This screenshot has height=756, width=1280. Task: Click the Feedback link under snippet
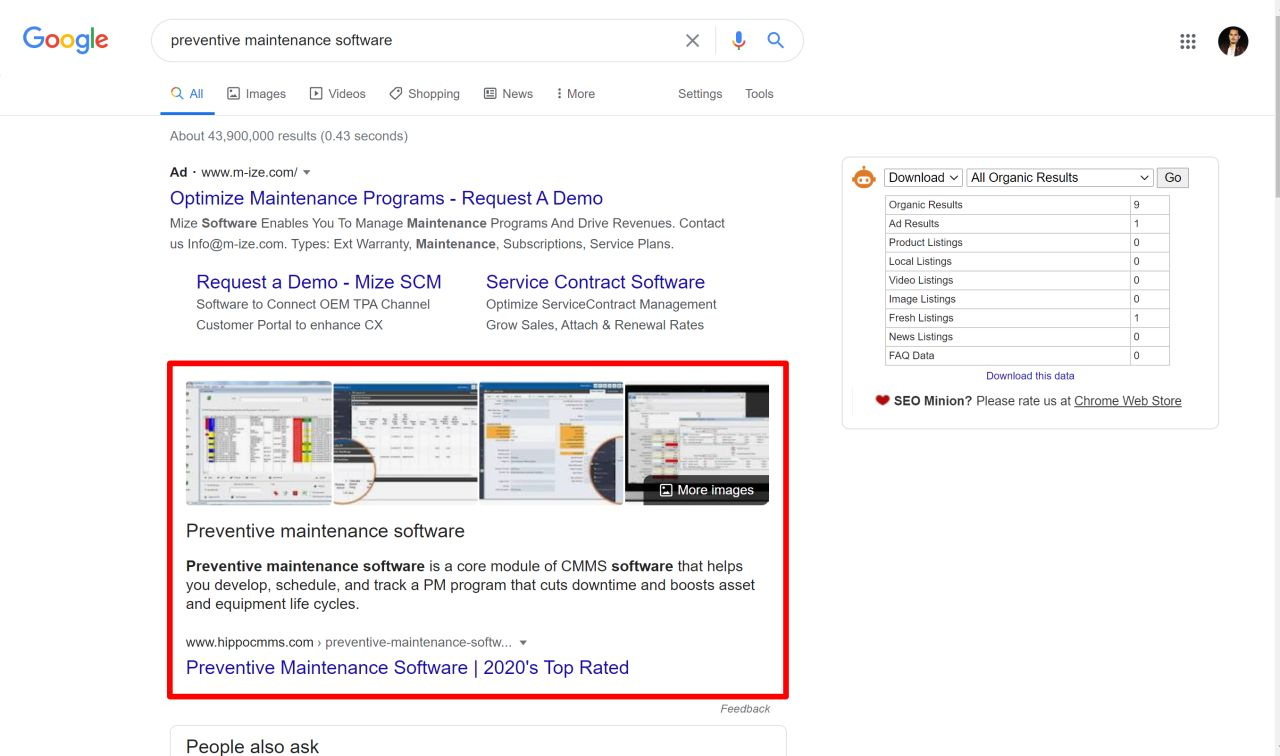[x=745, y=709]
